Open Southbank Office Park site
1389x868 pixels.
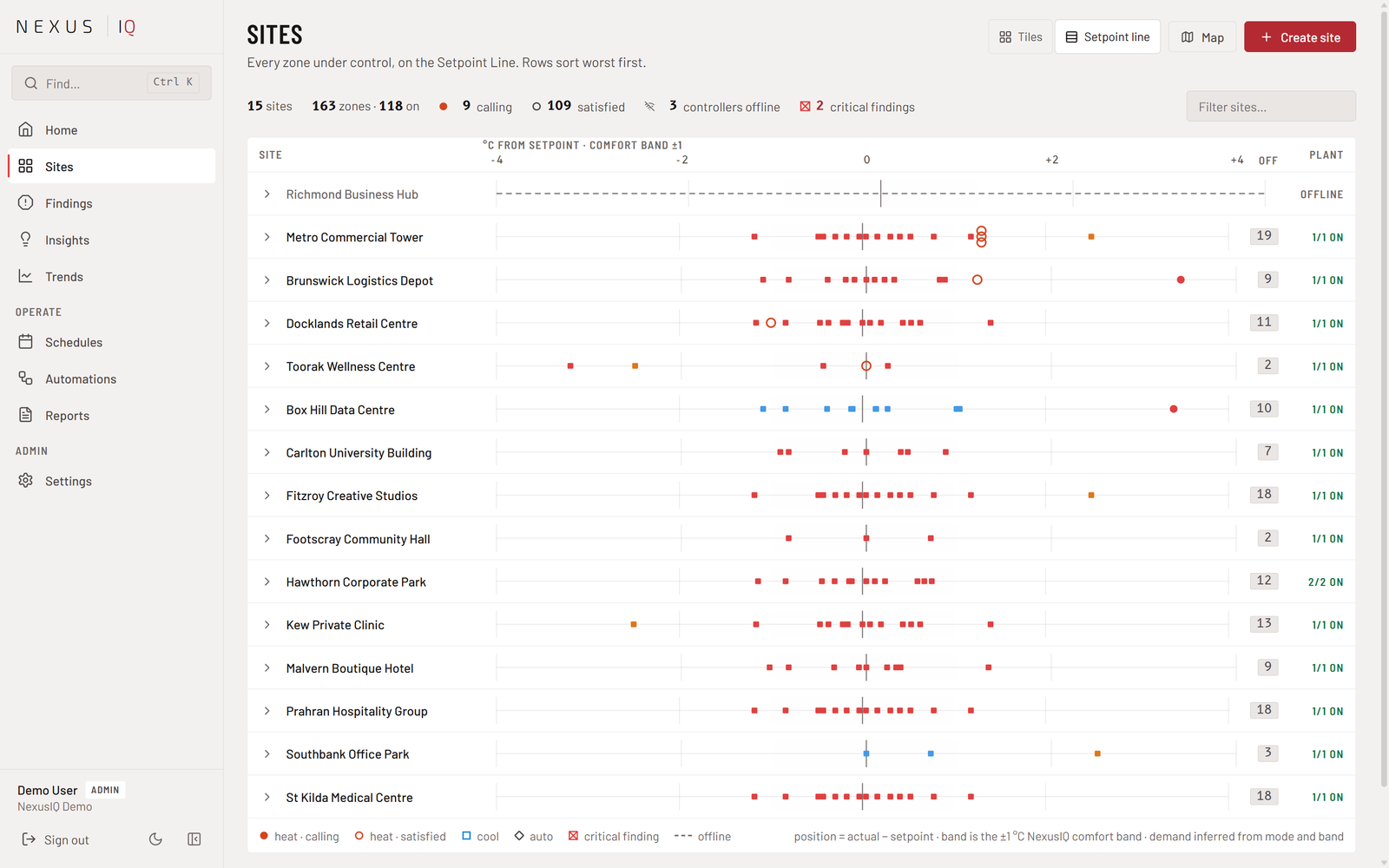(347, 754)
